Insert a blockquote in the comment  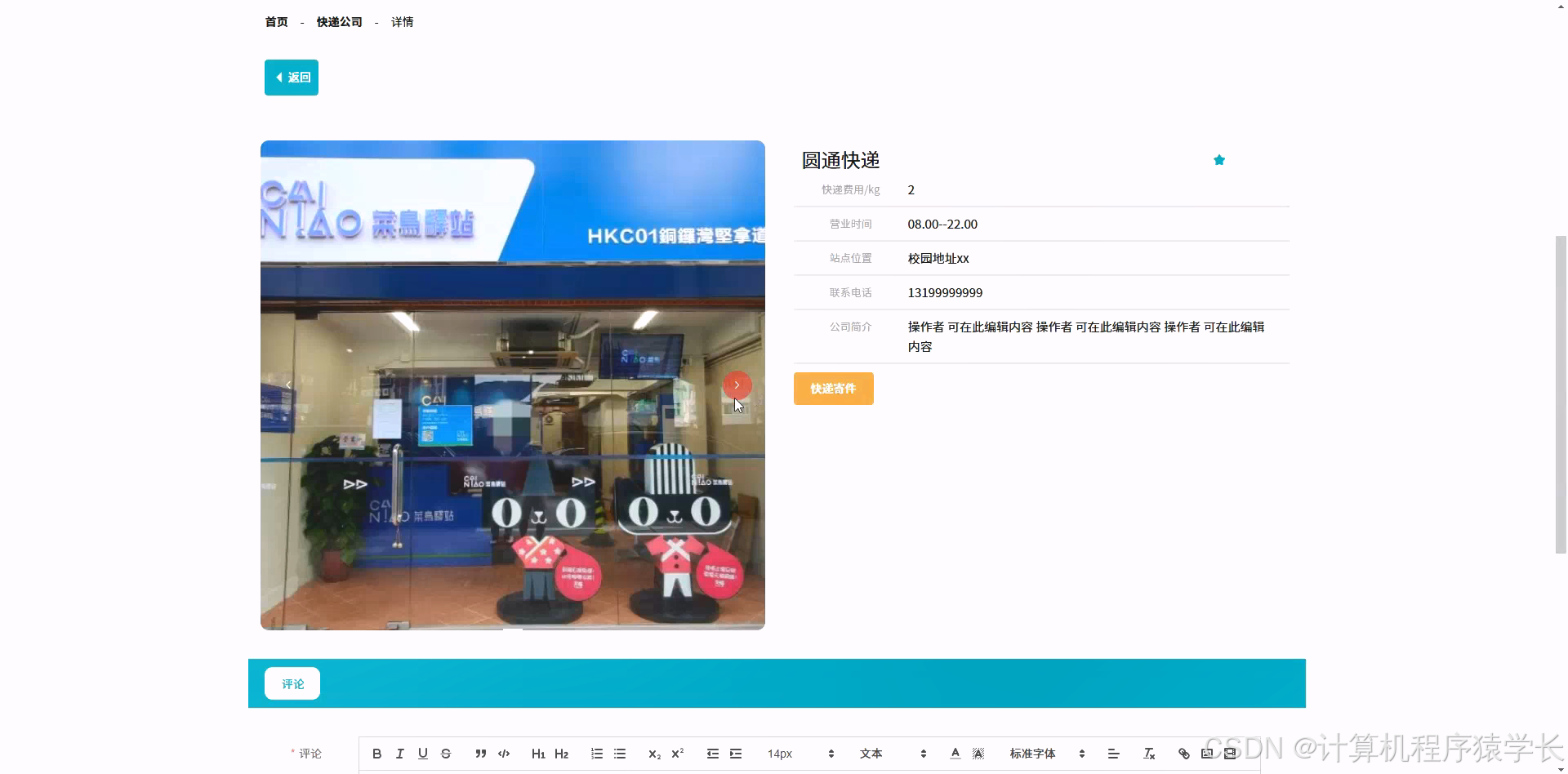click(481, 753)
